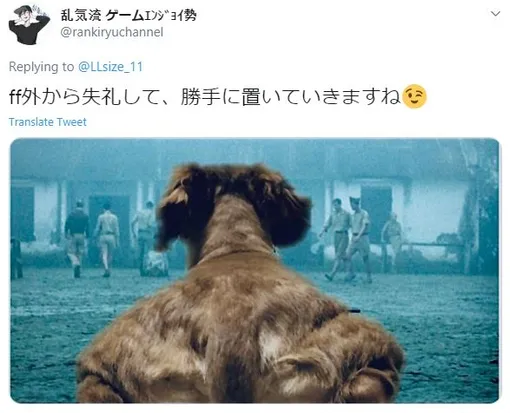The width and height of the screenshot is (510, 413).
Task: Click the man in the dark shirt
Action: point(77,238)
